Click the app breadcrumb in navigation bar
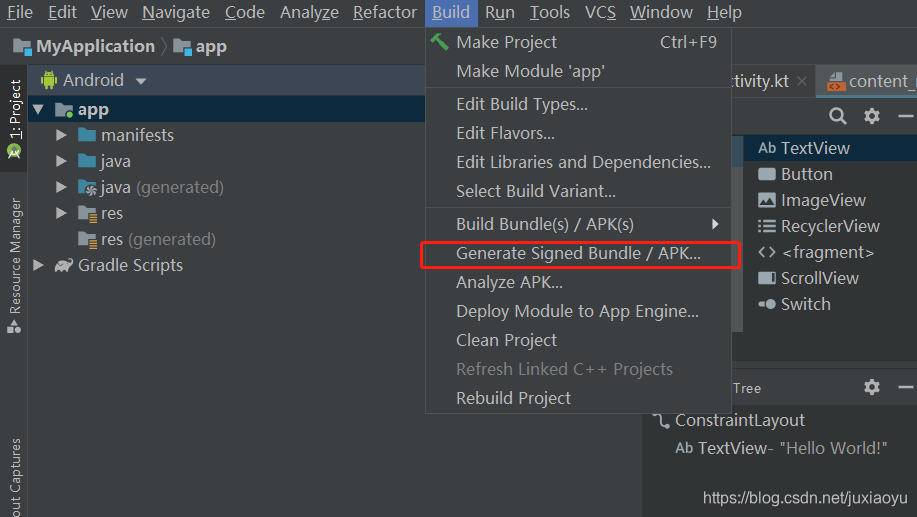Image resolution: width=917 pixels, height=517 pixels. click(x=200, y=47)
